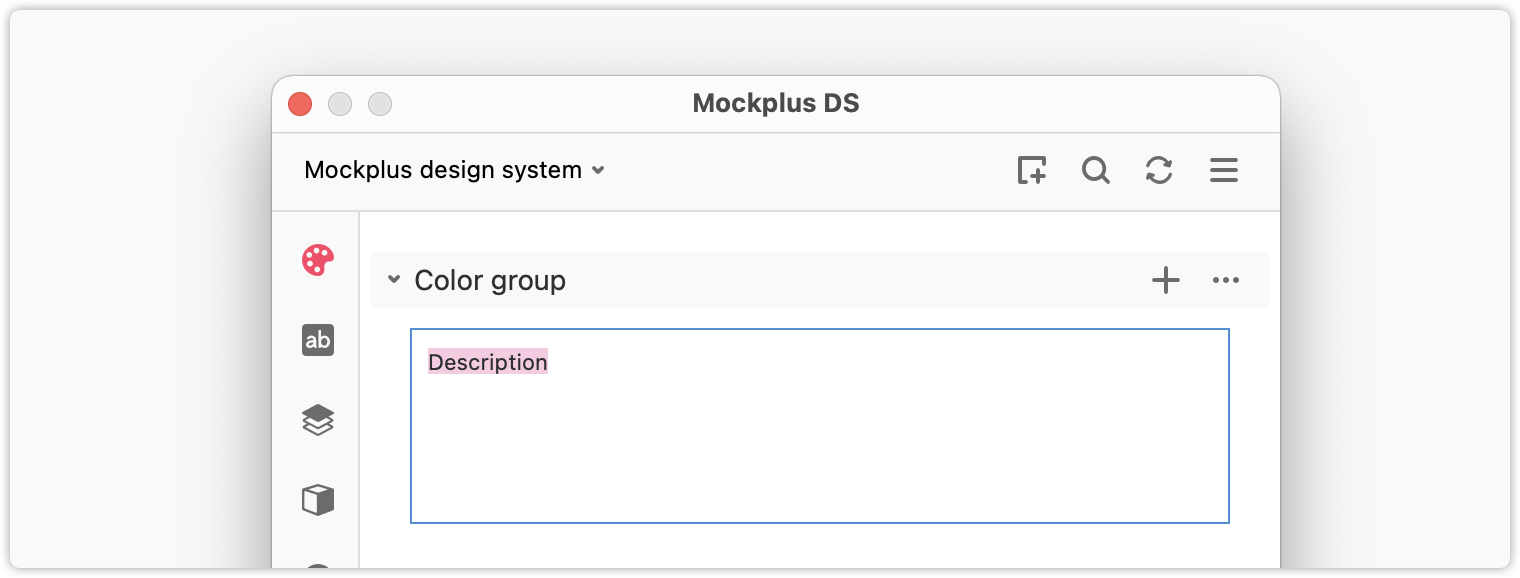Open the Mockplus design system dropdown
The image size is (1520, 578).
coord(455,170)
